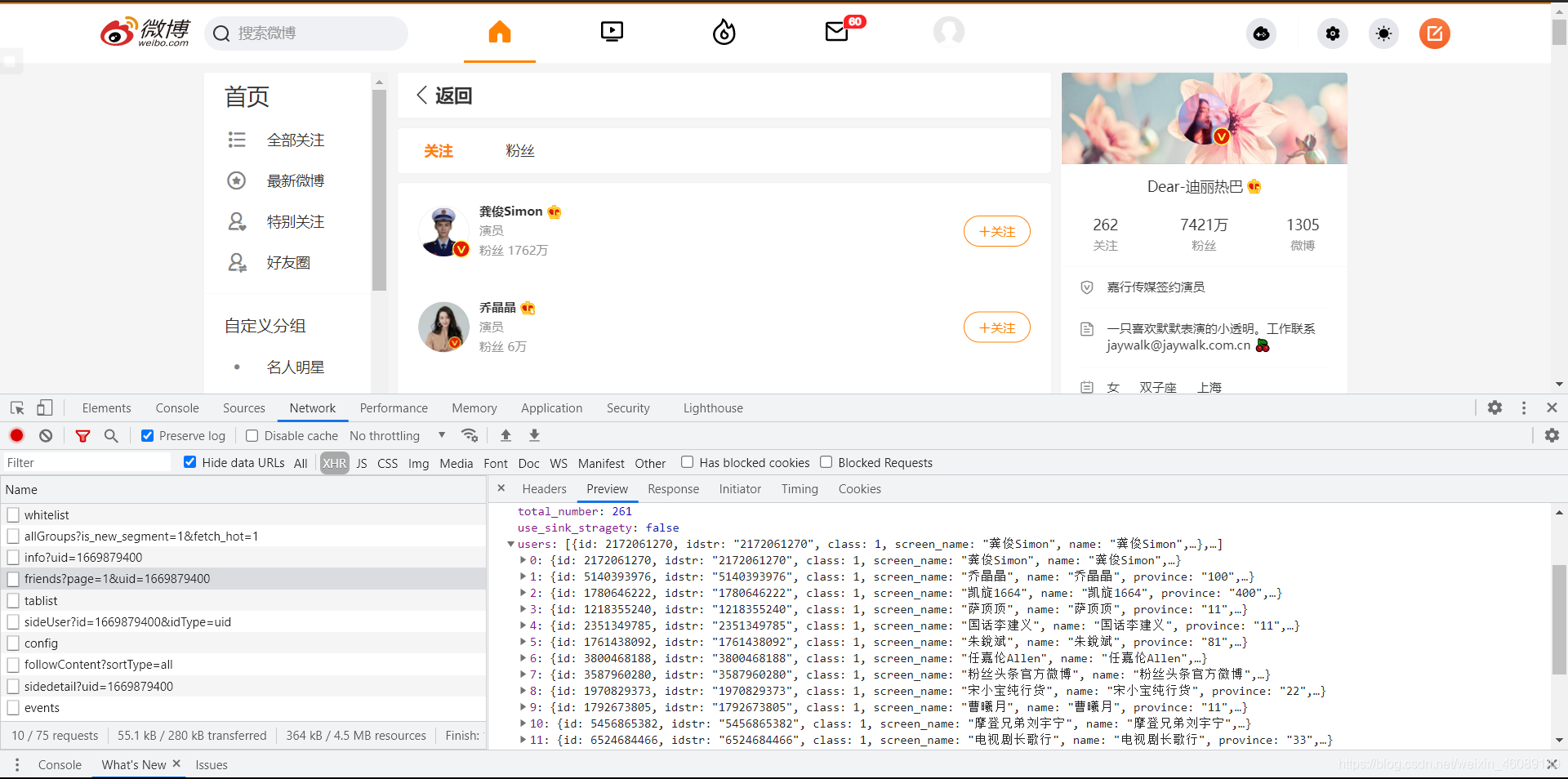Open the Headers tab

click(x=544, y=488)
